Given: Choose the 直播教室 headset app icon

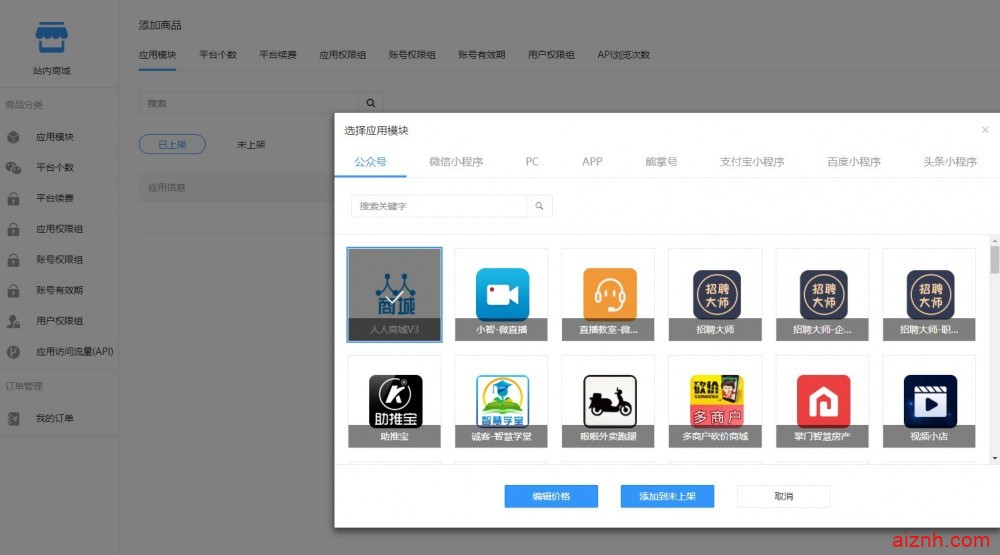Looking at the screenshot, I should click(x=609, y=294).
